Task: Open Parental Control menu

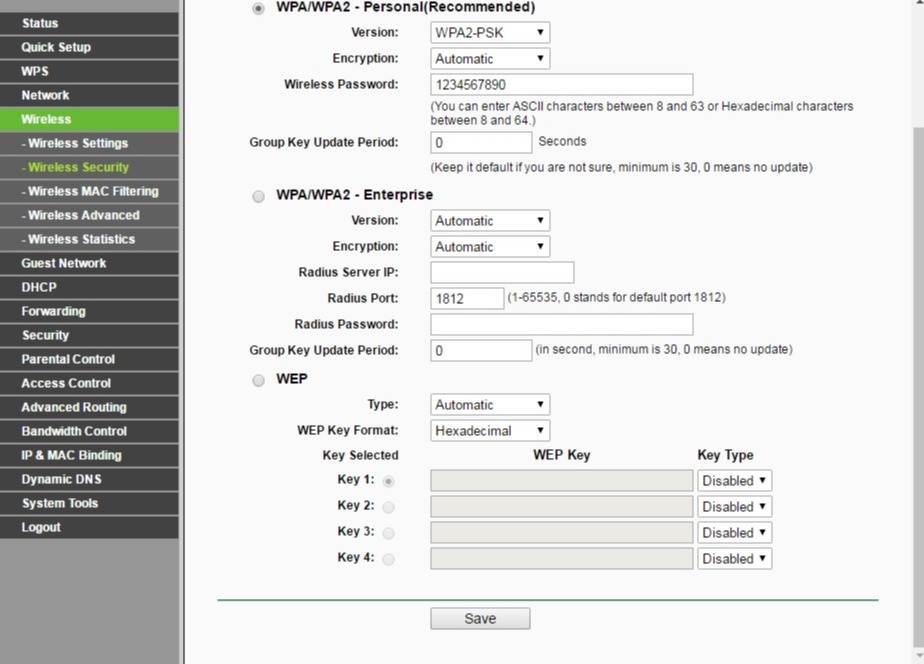Action: (x=89, y=359)
